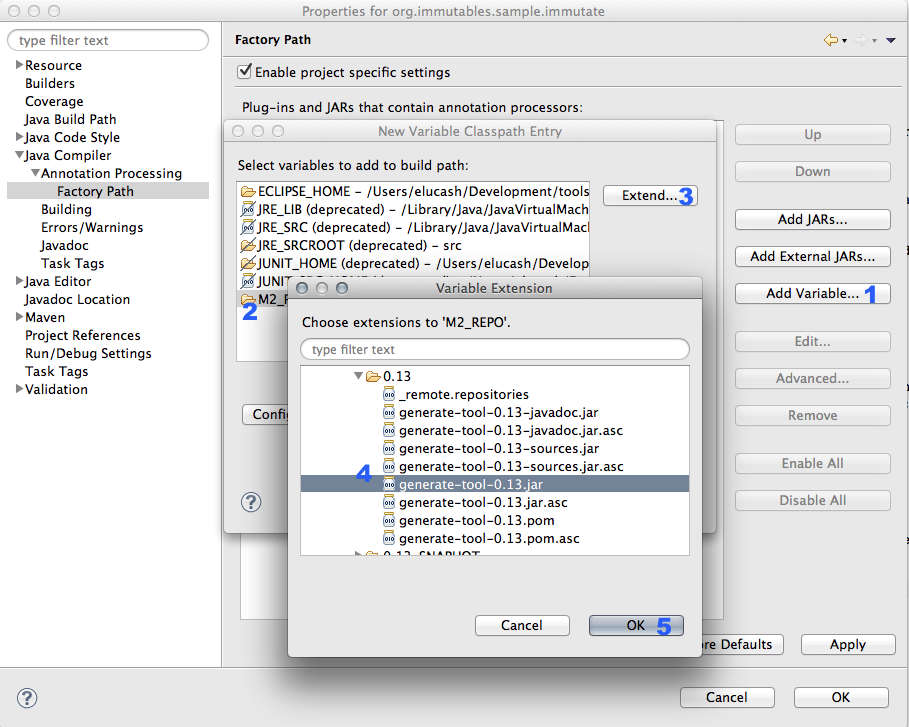
Task: Click the Advanced... button
Action: click(812, 378)
